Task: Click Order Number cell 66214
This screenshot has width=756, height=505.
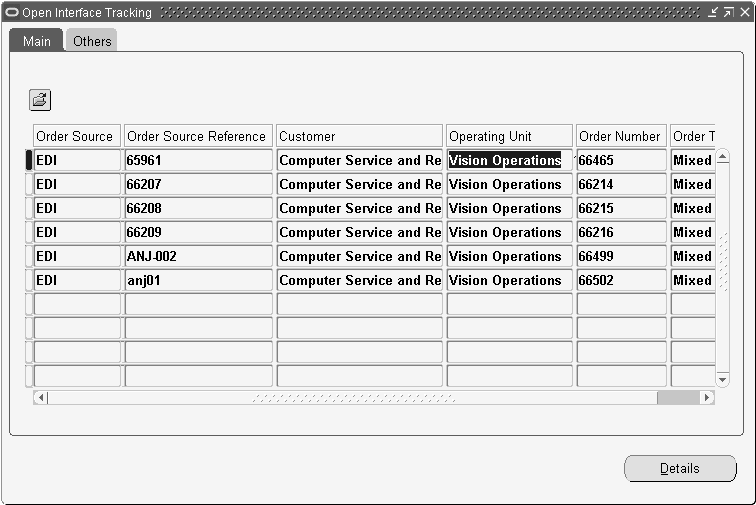Action: 621,184
